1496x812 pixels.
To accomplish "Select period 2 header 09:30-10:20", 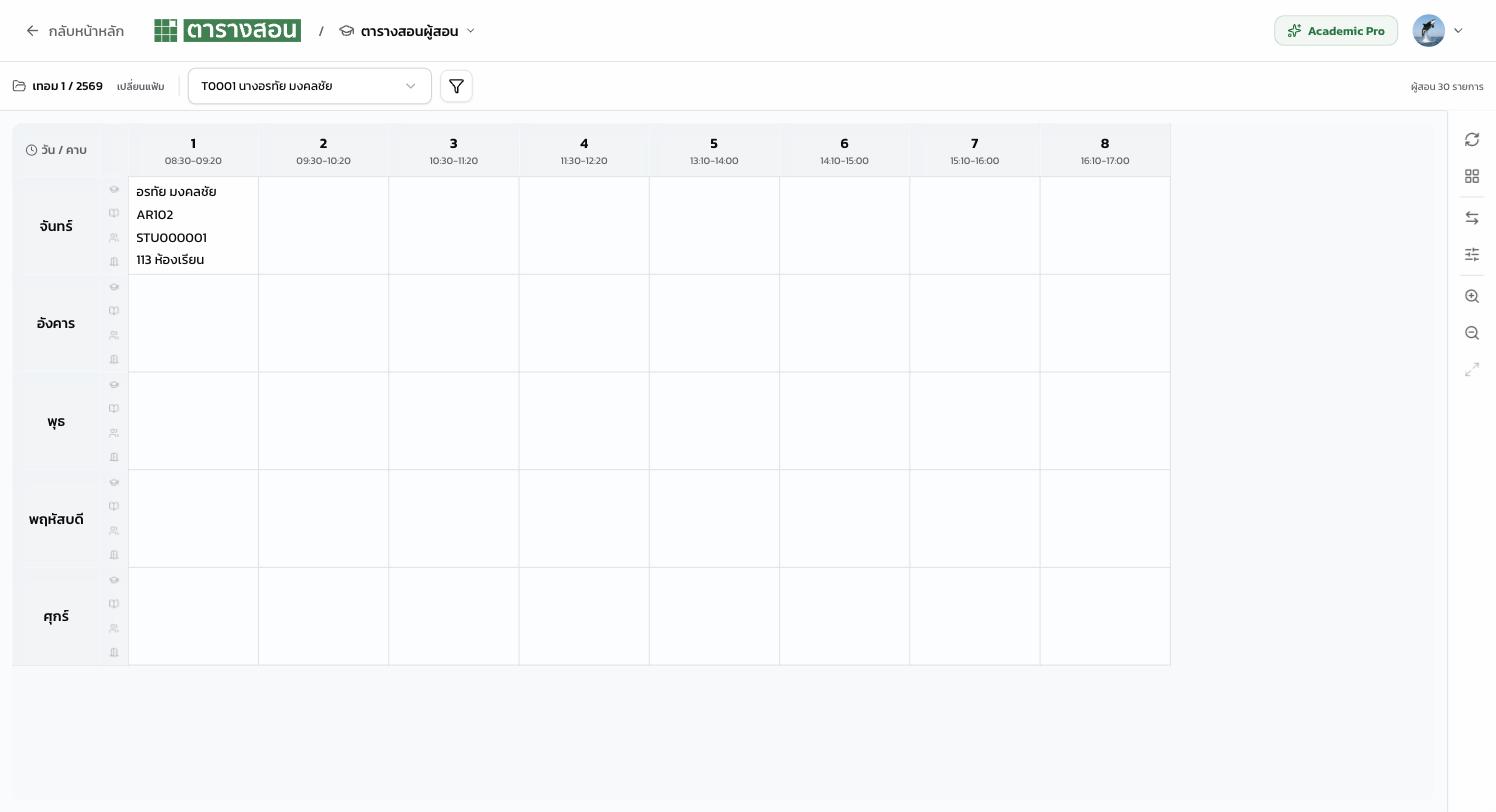I will 323,150.
